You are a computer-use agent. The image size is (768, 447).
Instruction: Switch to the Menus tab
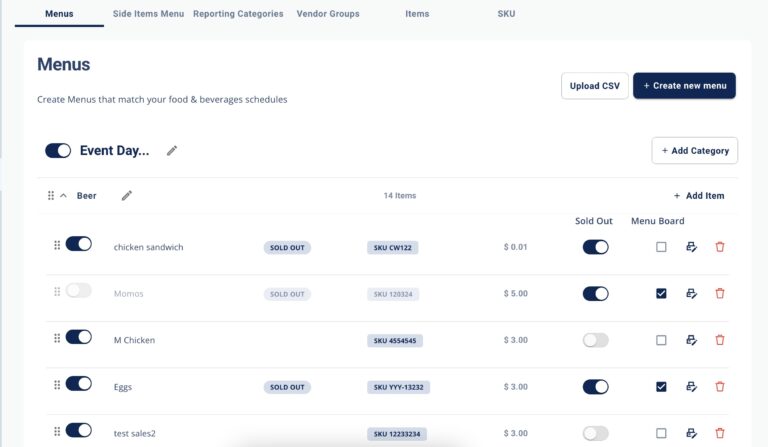coord(59,14)
